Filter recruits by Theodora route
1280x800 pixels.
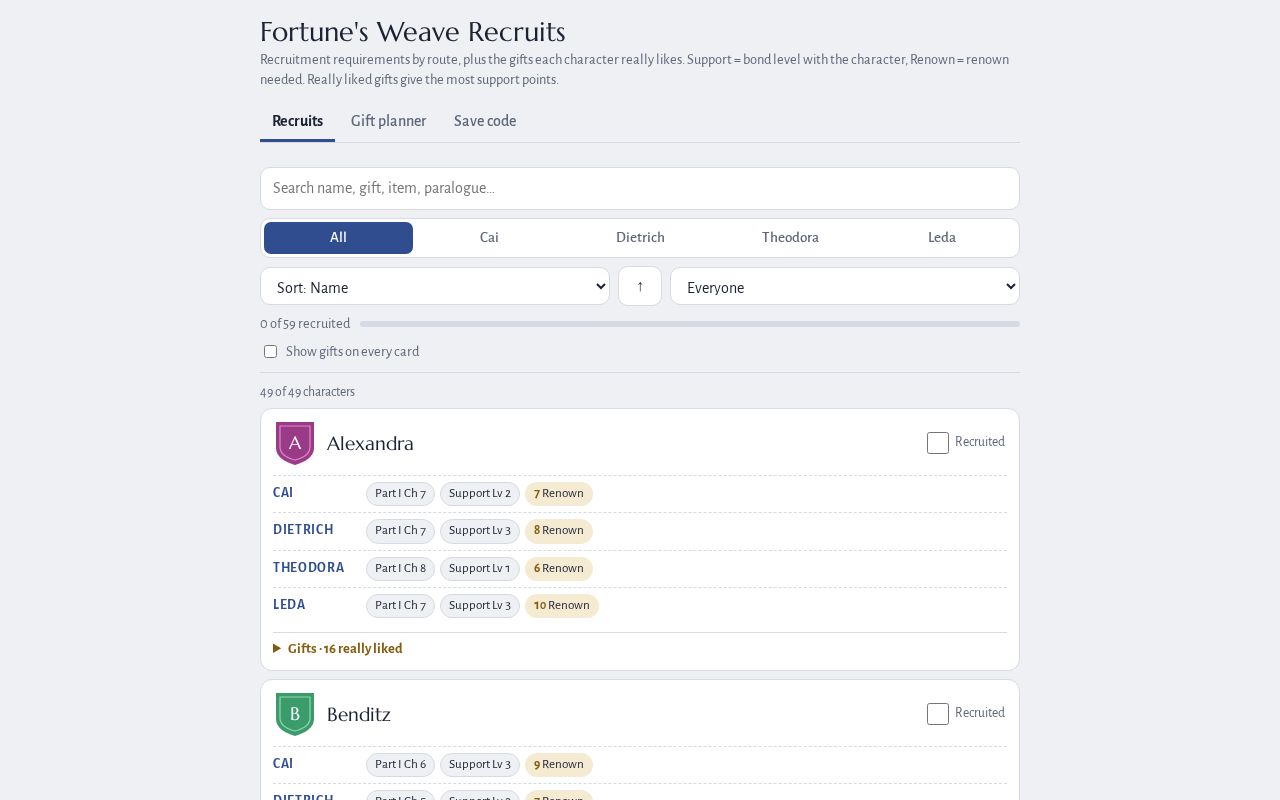click(x=791, y=238)
